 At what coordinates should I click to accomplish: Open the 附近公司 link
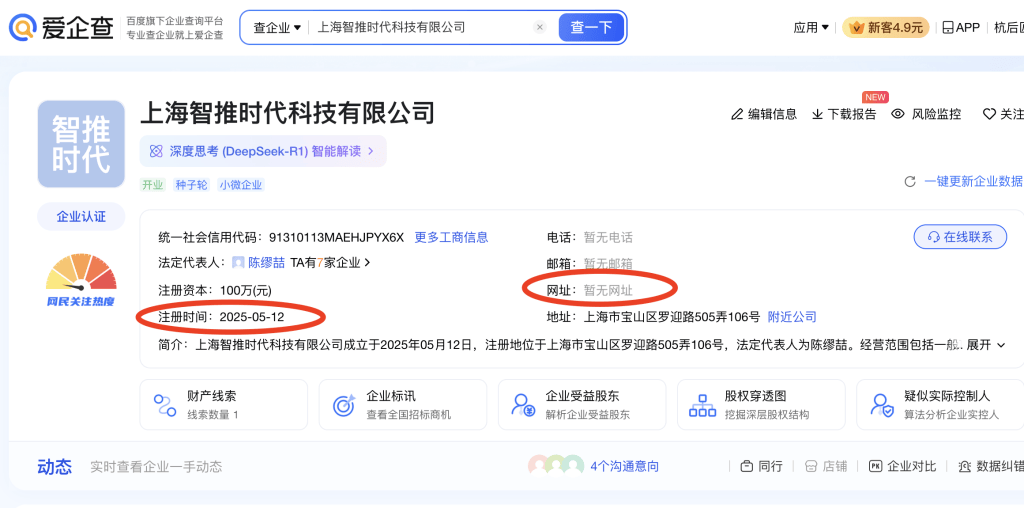click(x=792, y=317)
